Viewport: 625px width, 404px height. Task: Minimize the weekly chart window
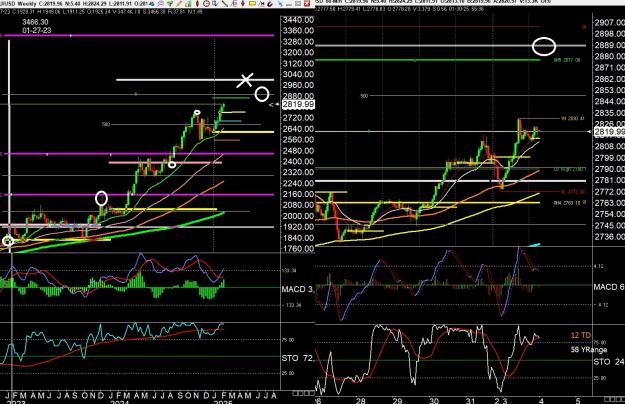pyautogui.click(x=289, y=4)
